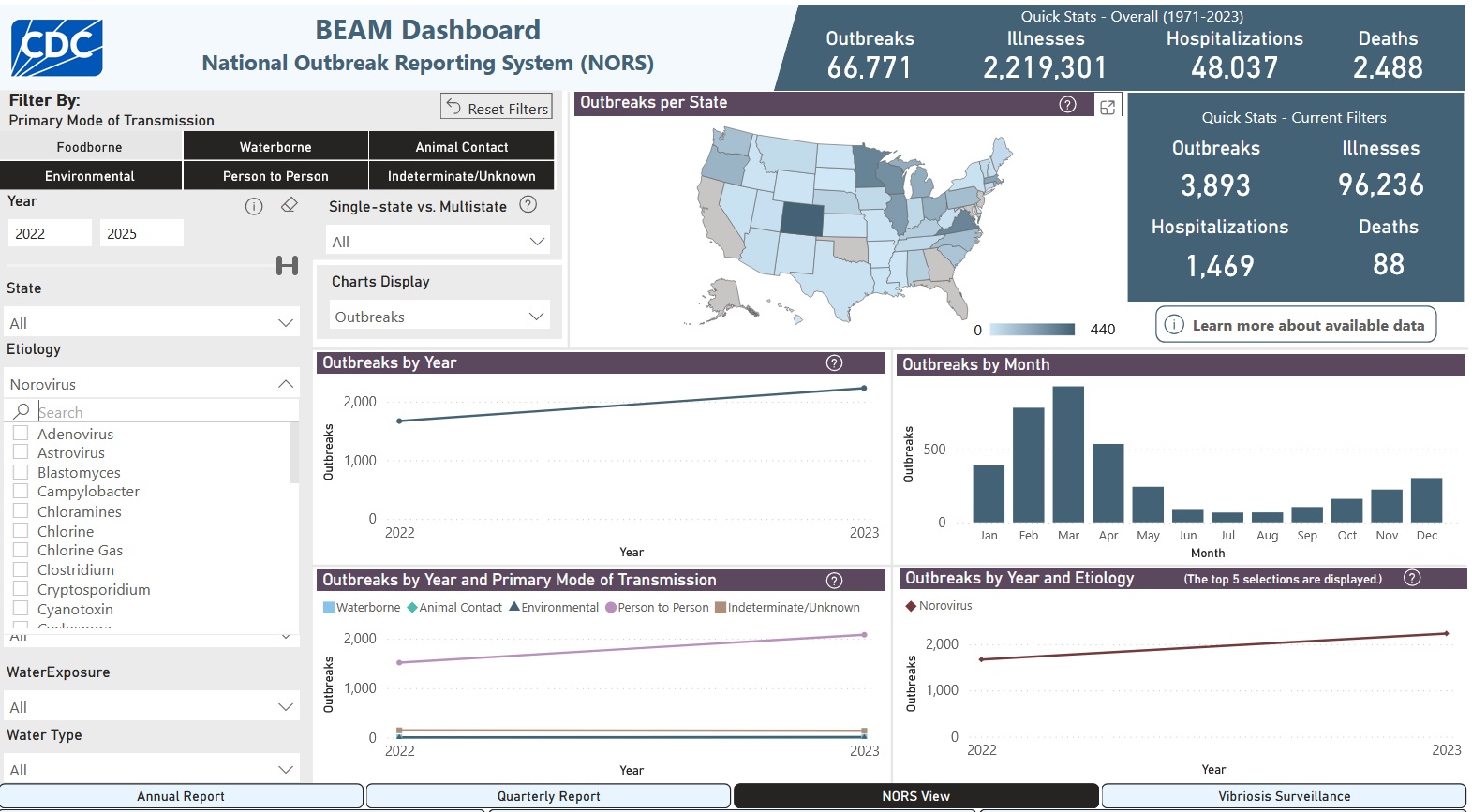Image resolution: width=1472 pixels, height=812 pixels.
Task: Check the Campylobacter checkbox
Action: coord(21,490)
